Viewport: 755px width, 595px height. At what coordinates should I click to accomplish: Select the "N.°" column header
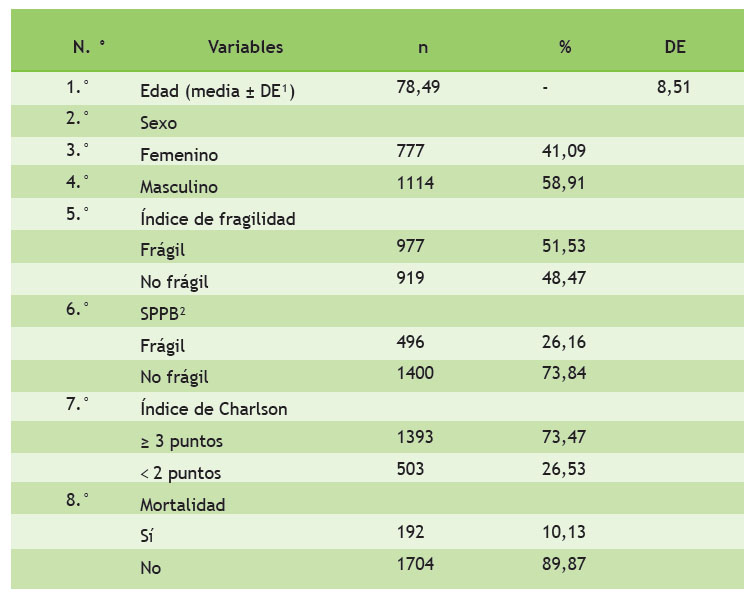tap(89, 47)
